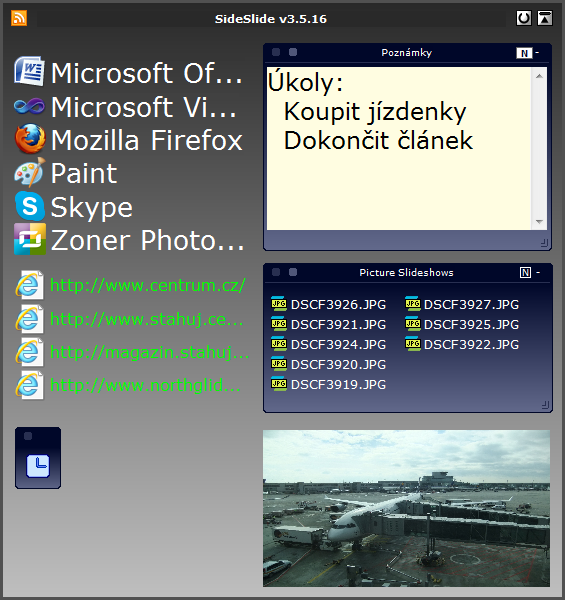Toggle the N button in Poznámky header
The height and width of the screenshot is (600, 565).
point(524,53)
